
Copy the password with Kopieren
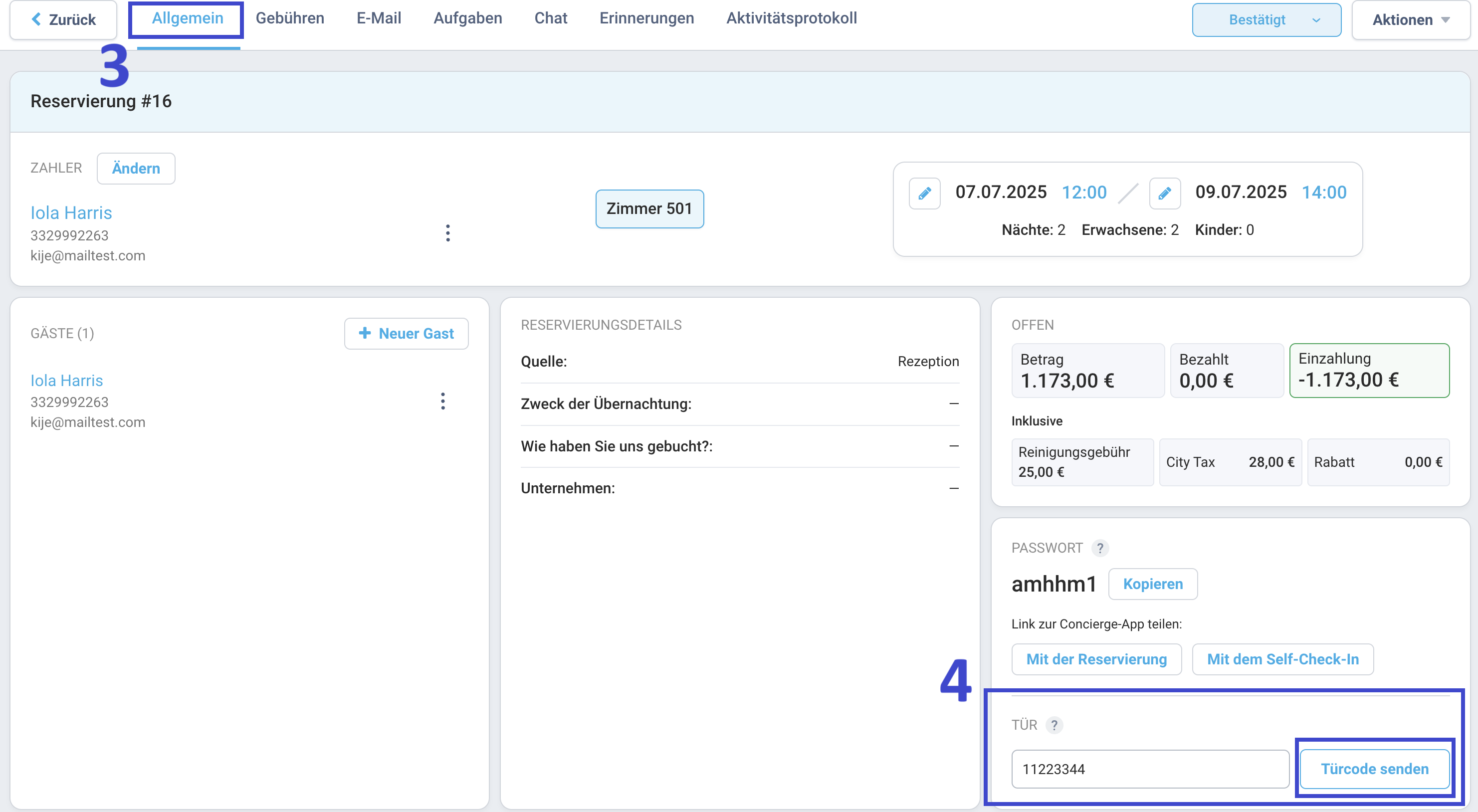pyautogui.click(x=1153, y=584)
